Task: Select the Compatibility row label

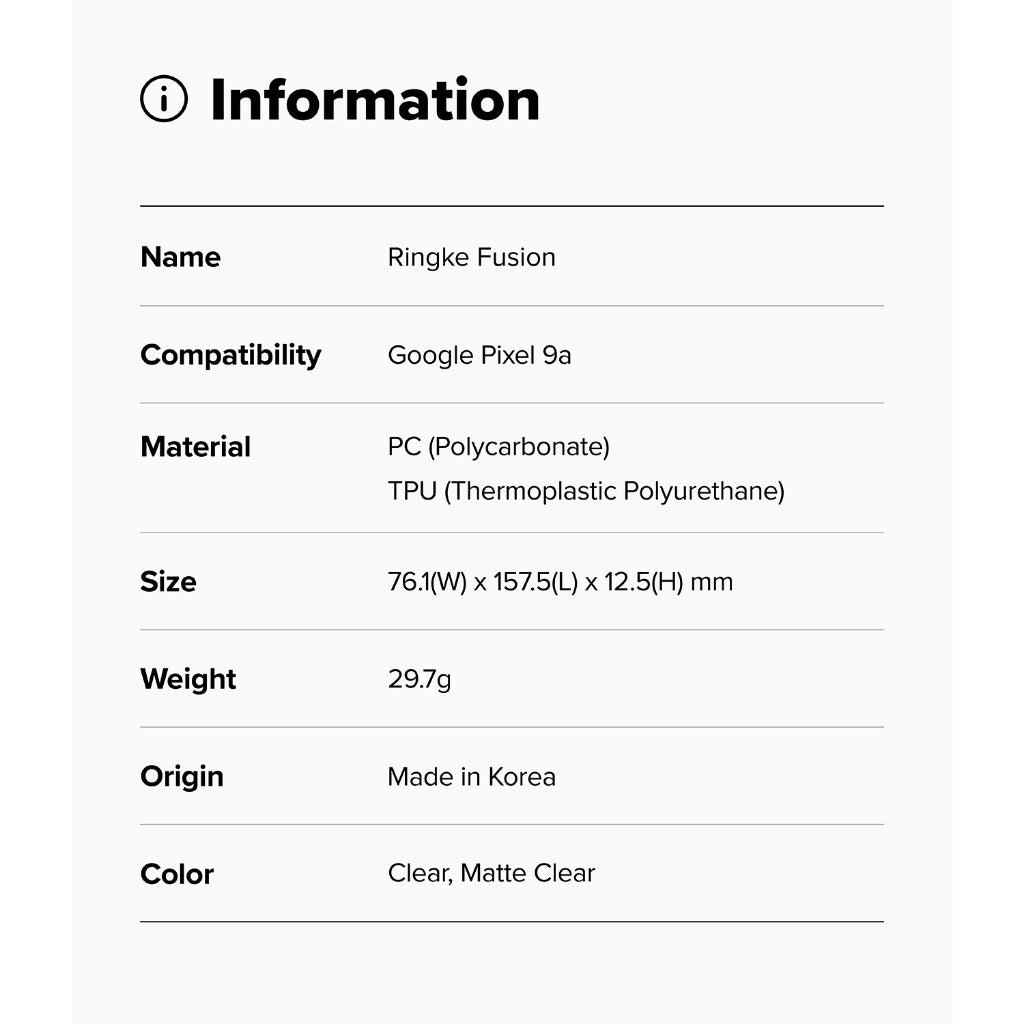Action: [231, 355]
